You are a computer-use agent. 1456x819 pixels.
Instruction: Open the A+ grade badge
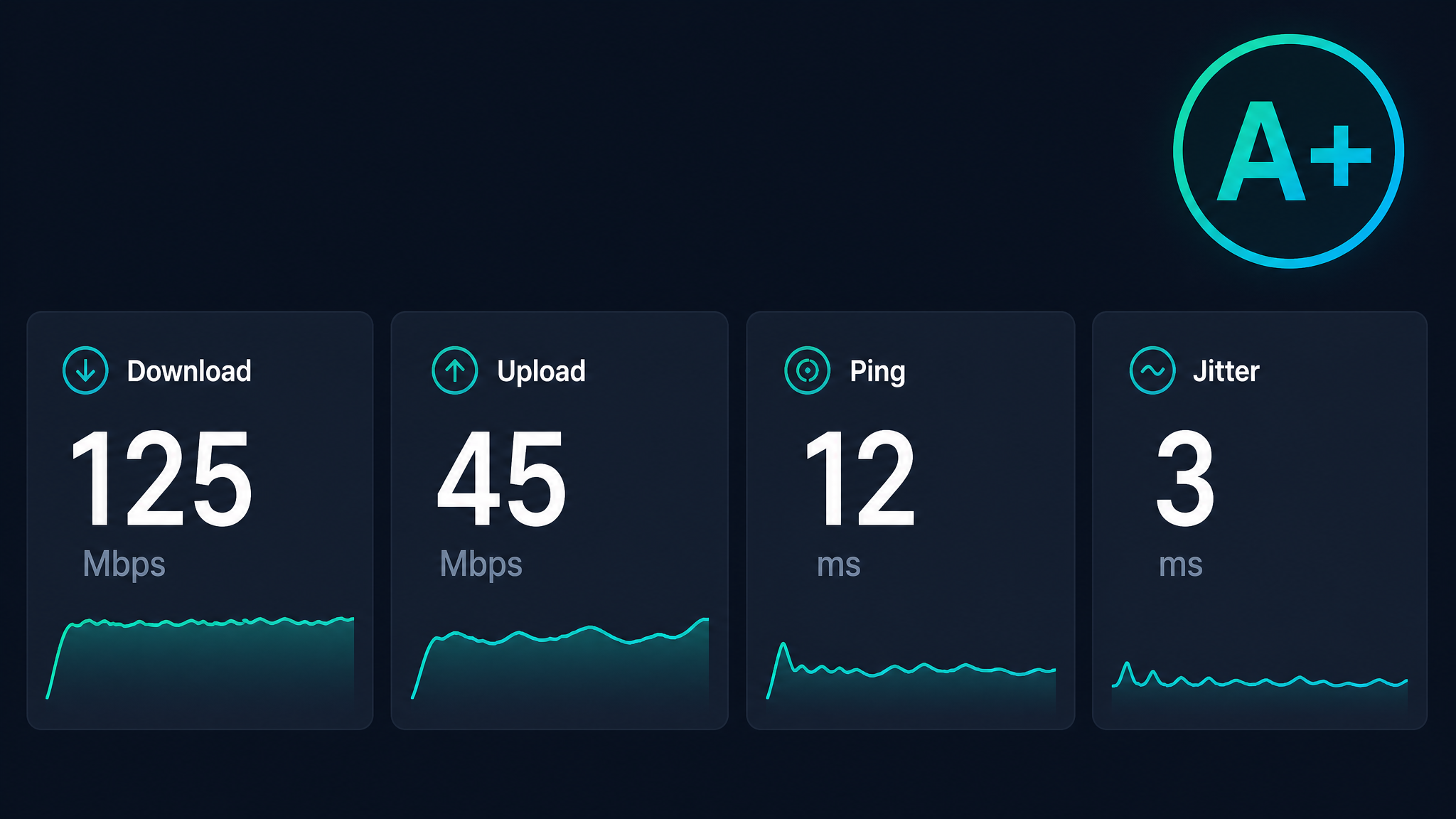[x=1289, y=151]
